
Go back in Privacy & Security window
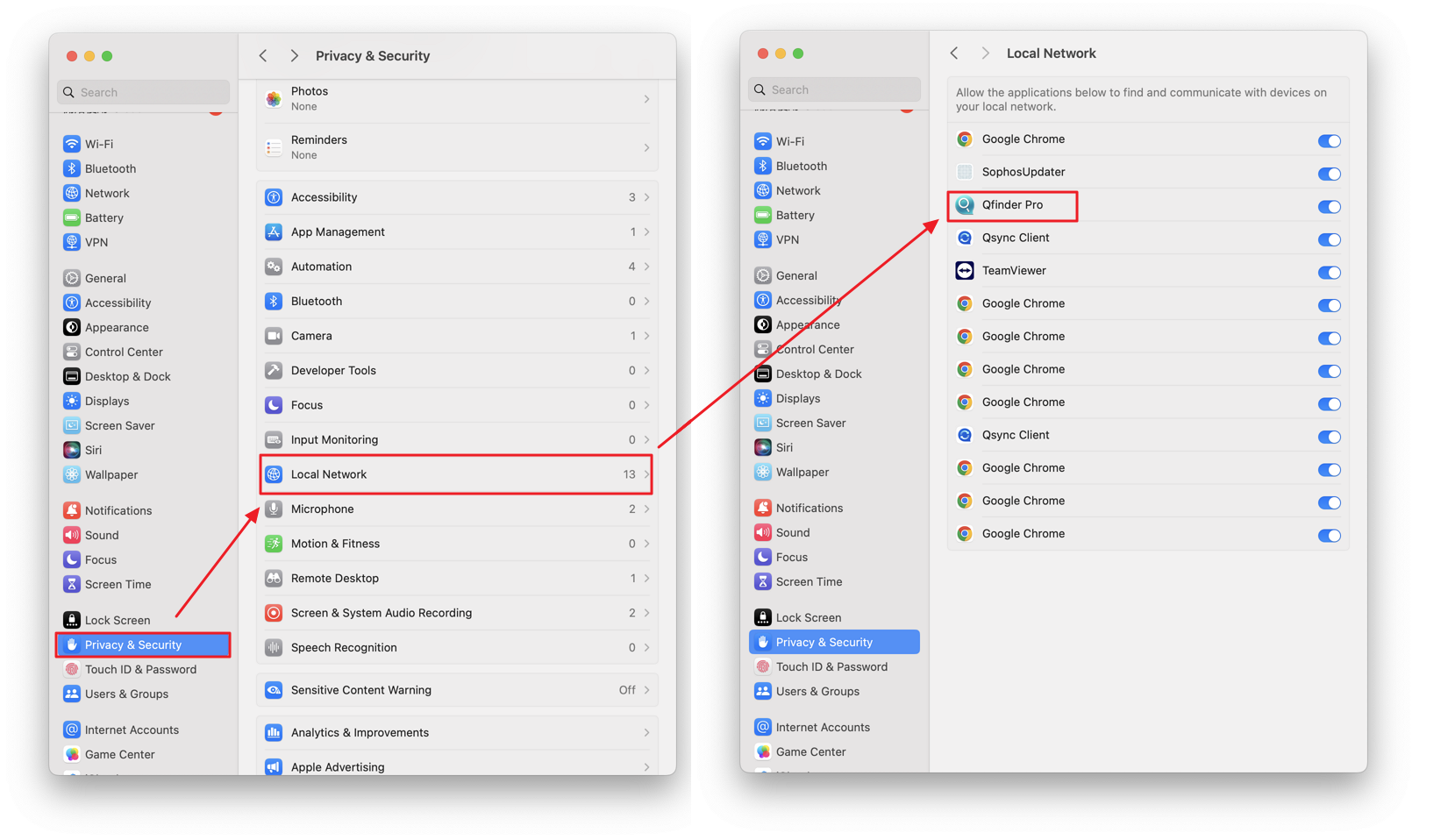pos(263,56)
